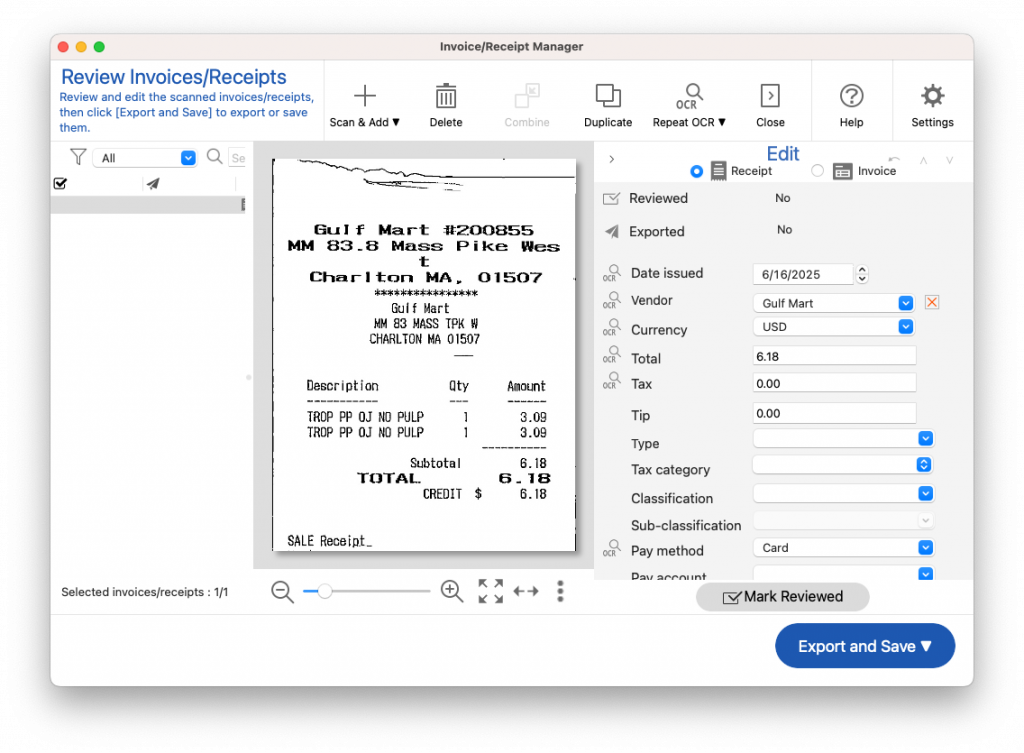Image resolution: width=1024 pixels, height=753 pixels.
Task: Click in the Total field
Action: pos(835,357)
